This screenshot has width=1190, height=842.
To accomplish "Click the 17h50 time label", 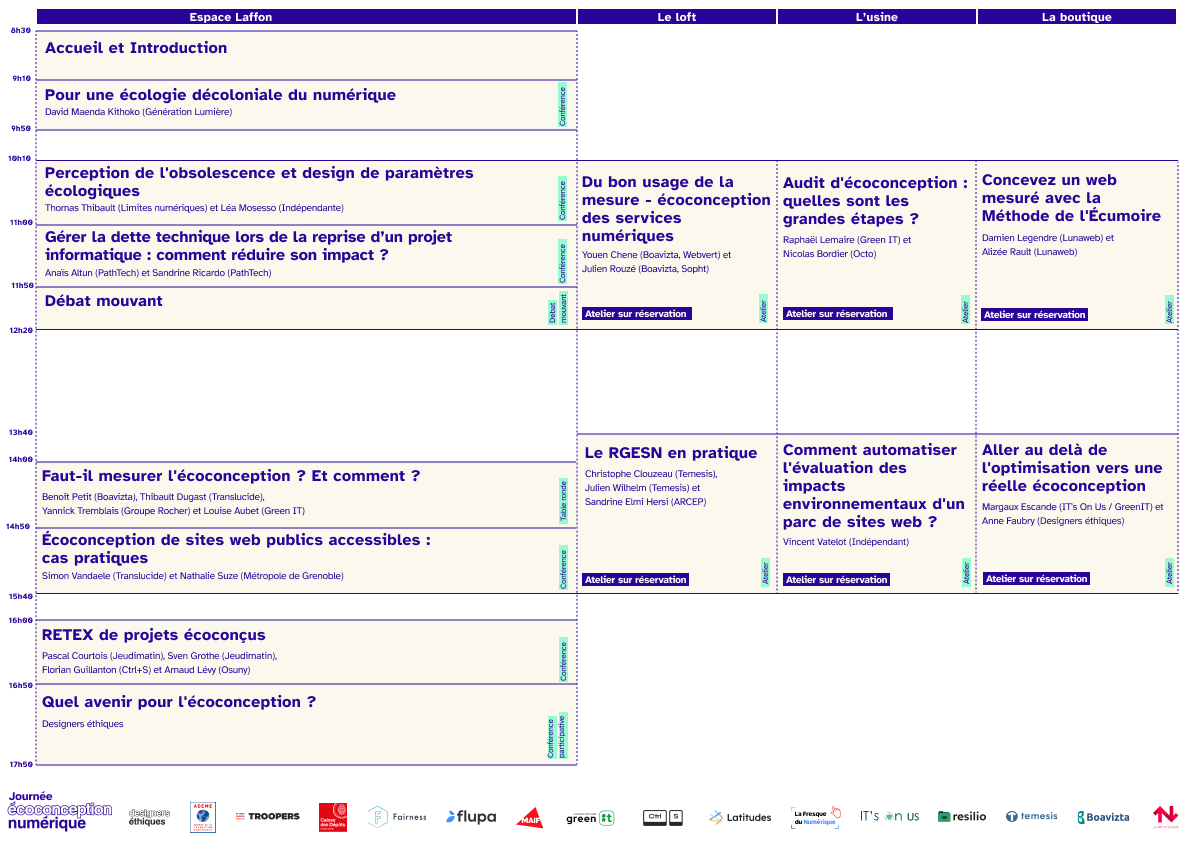I will (20, 765).
